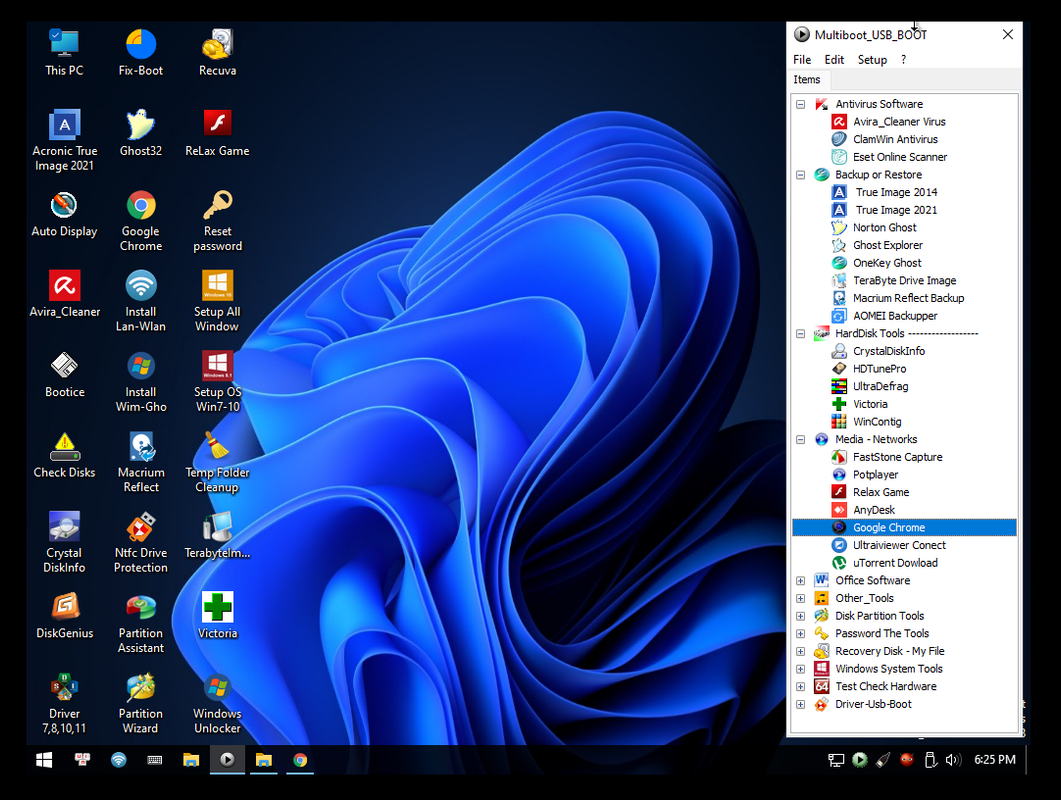Open Google Chrome from the taskbar
1061x800 pixels.
[300, 760]
